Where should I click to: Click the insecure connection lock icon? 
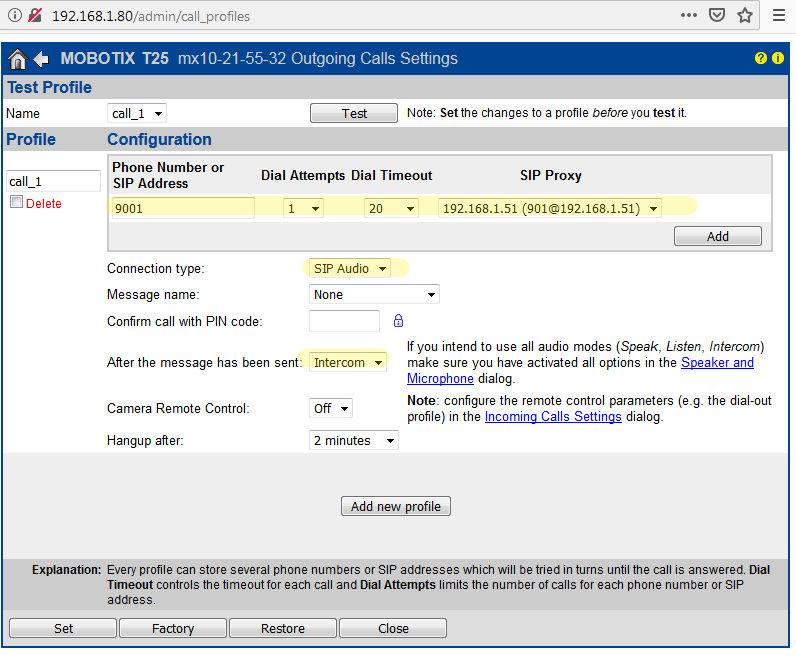coord(34,16)
